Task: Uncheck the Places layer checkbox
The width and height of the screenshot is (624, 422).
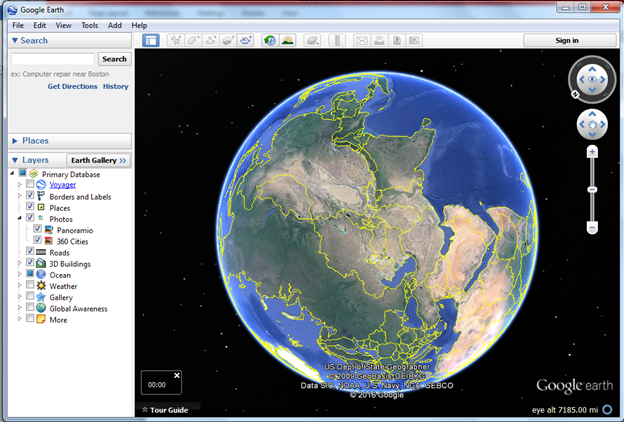Action: pyautogui.click(x=30, y=206)
